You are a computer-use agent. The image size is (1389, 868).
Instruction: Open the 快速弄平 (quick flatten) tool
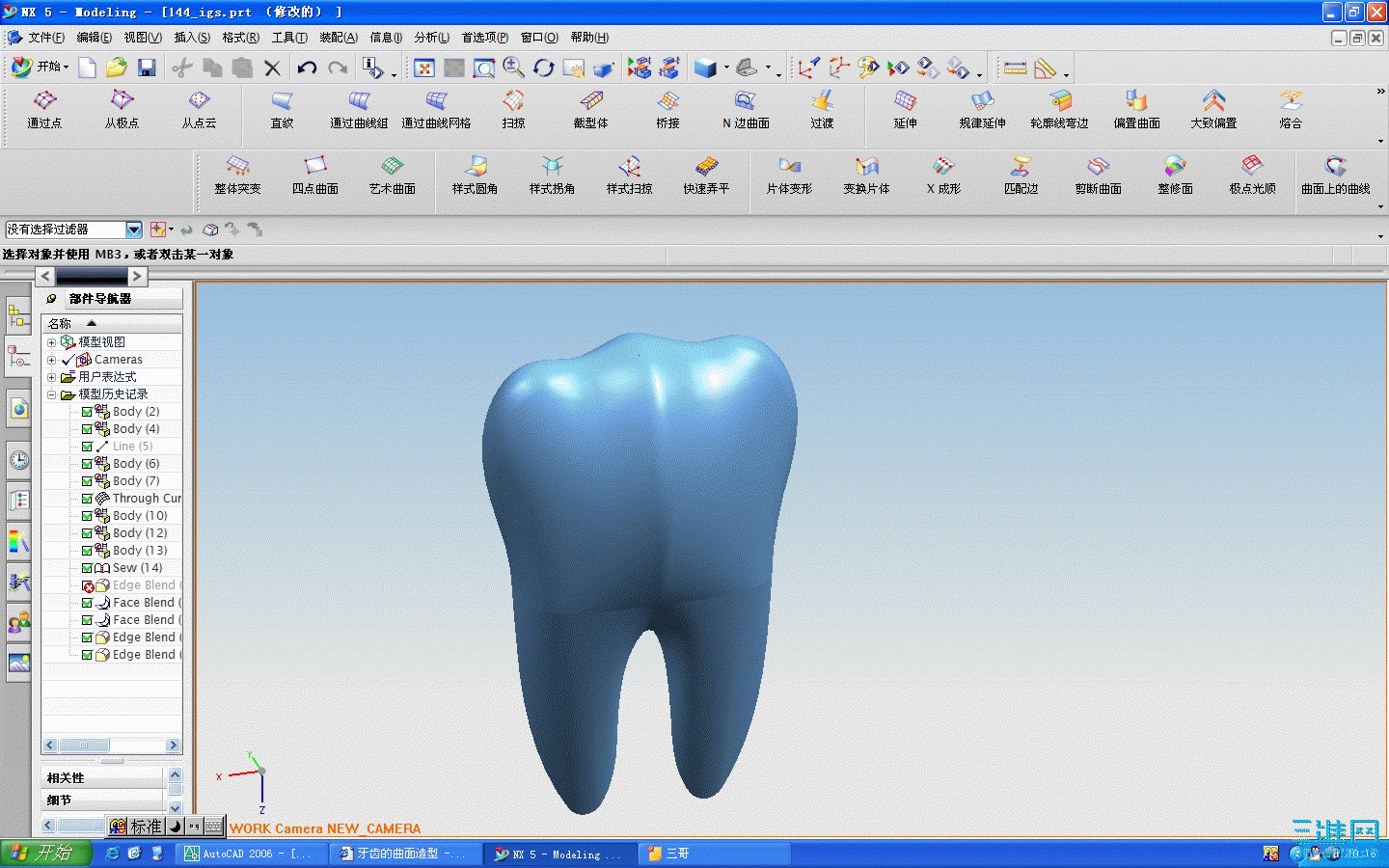[x=706, y=176]
